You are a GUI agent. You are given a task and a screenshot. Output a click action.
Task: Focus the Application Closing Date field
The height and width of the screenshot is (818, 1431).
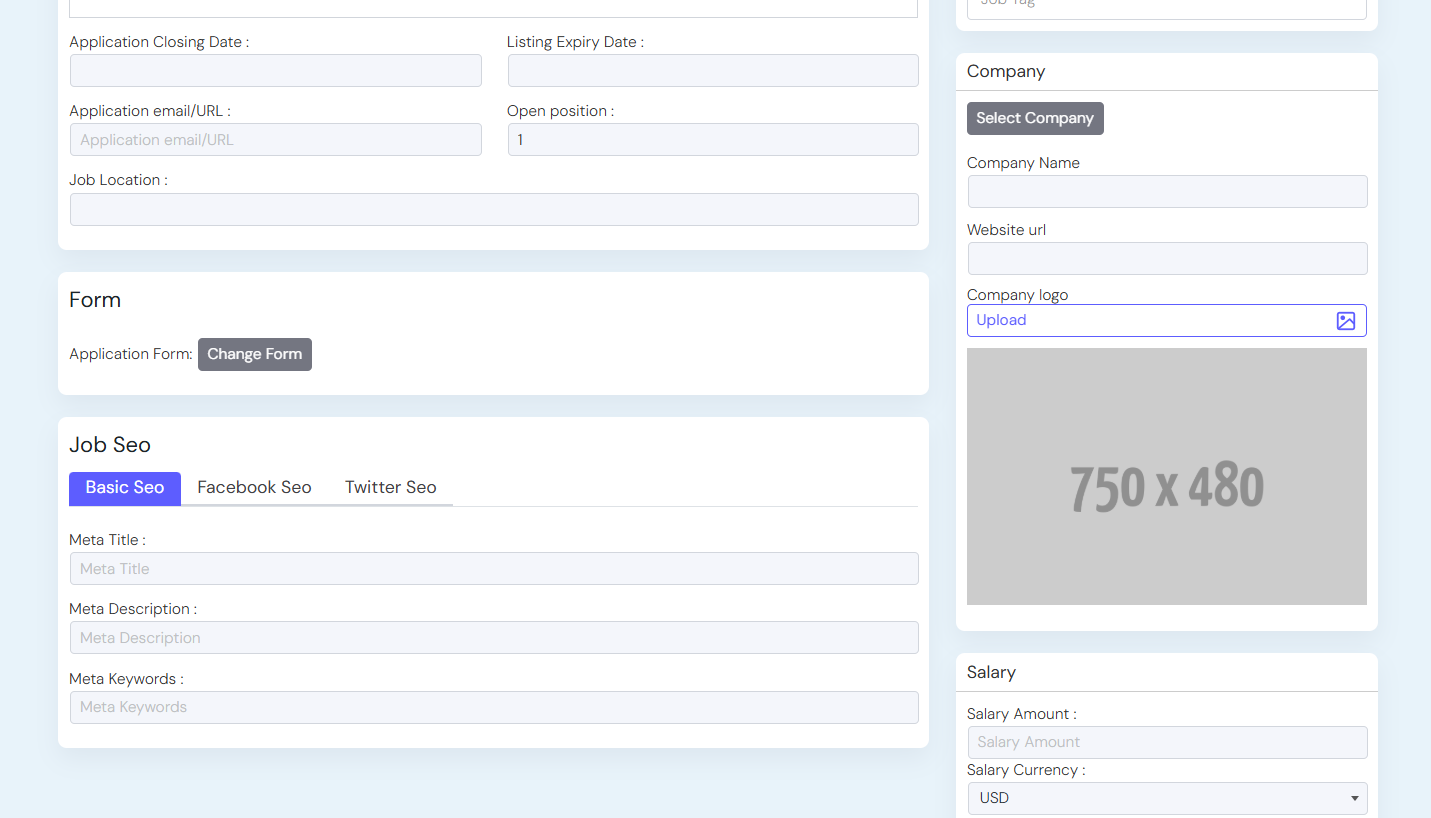[275, 71]
